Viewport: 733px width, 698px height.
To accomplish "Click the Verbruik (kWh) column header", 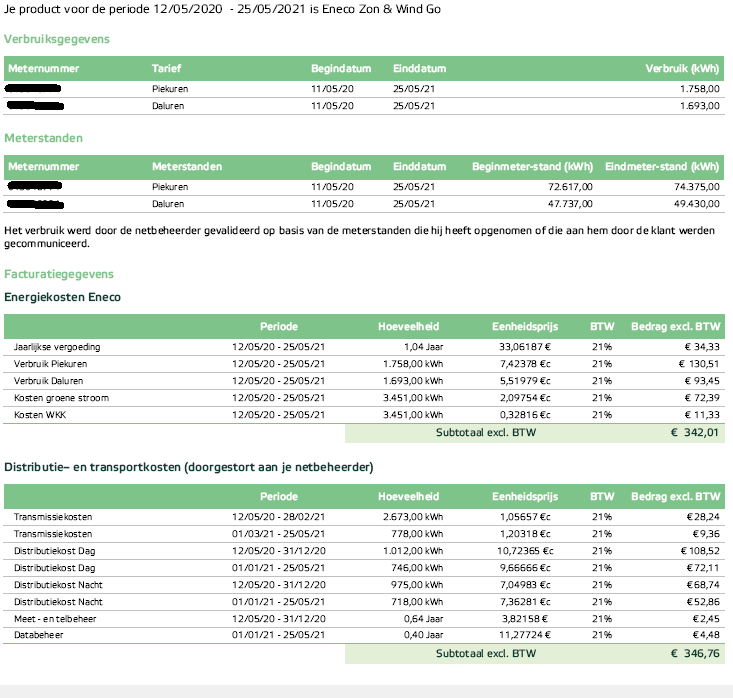I will click(x=682, y=69).
